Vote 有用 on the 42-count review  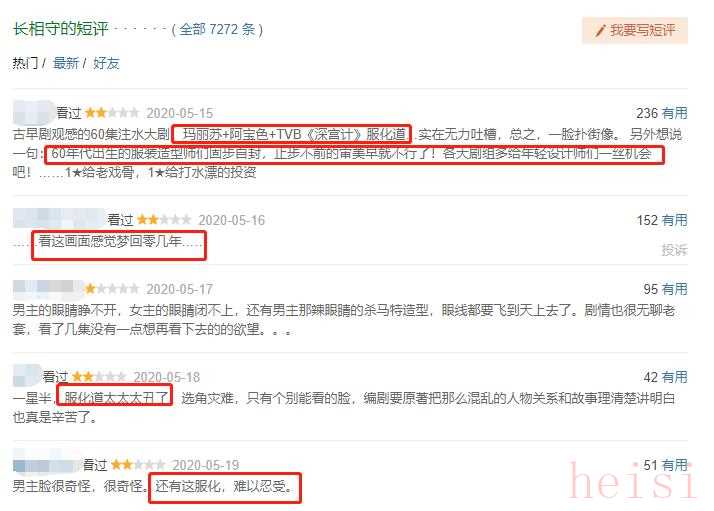(x=674, y=377)
